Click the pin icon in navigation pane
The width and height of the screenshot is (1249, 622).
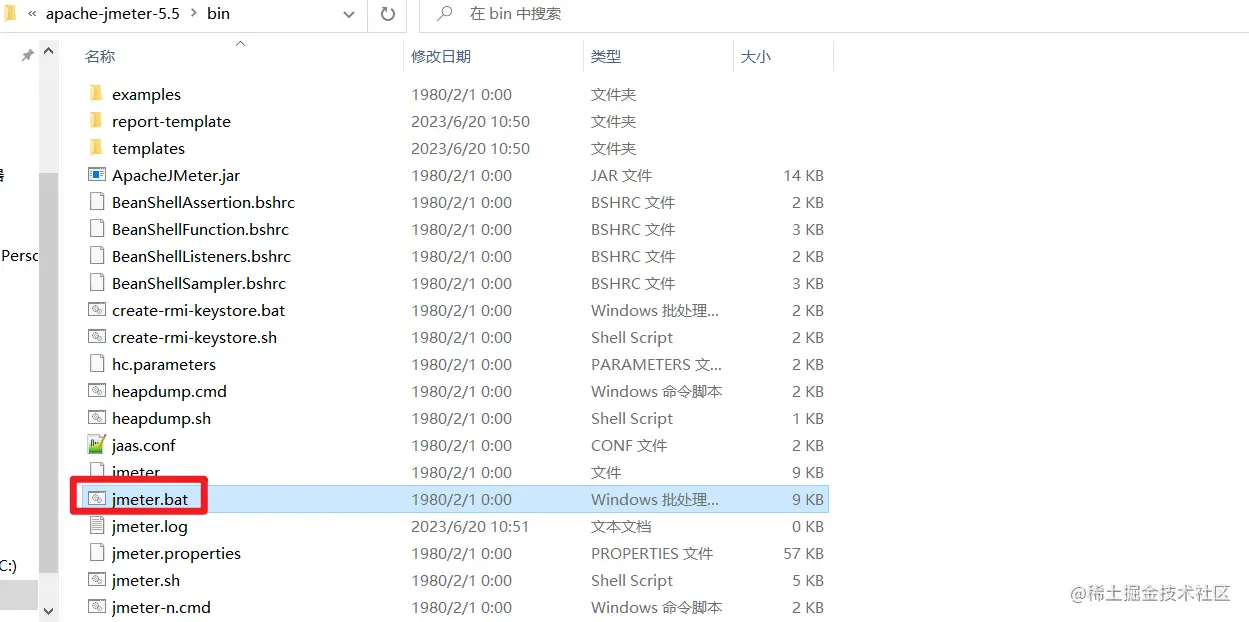click(x=28, y=56)
